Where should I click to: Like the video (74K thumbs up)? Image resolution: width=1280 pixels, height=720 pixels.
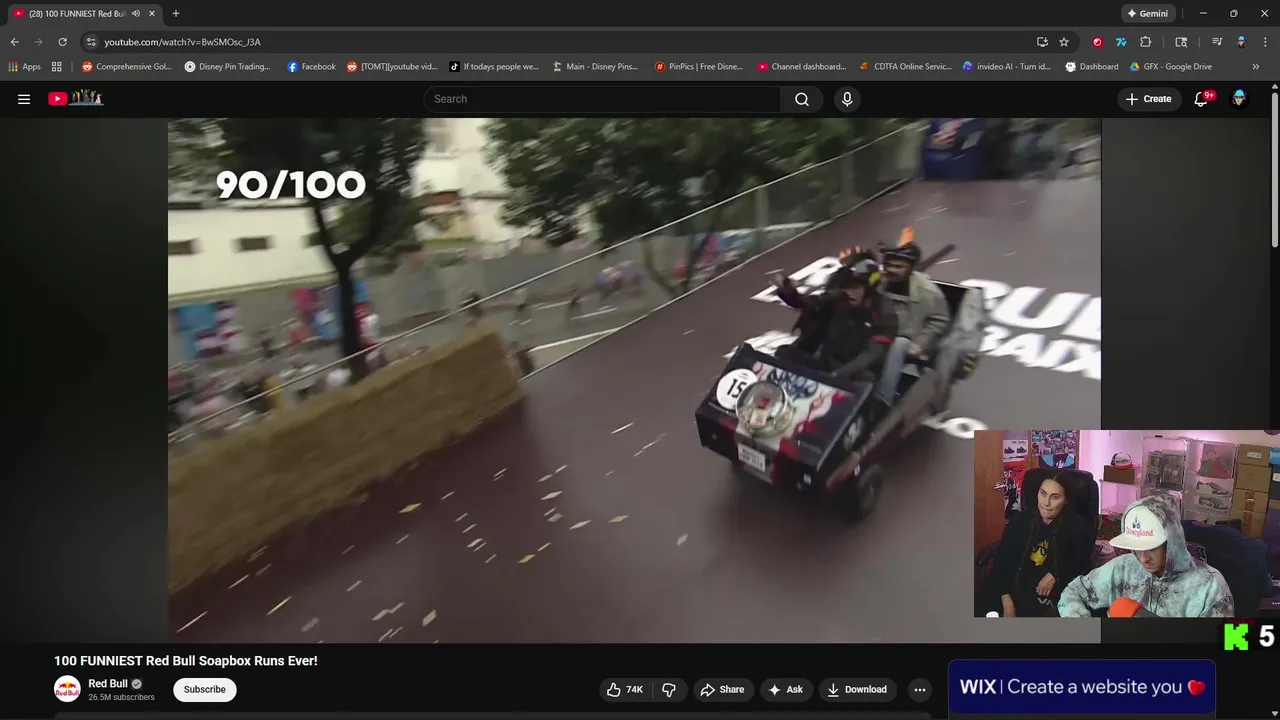point(625,689)
